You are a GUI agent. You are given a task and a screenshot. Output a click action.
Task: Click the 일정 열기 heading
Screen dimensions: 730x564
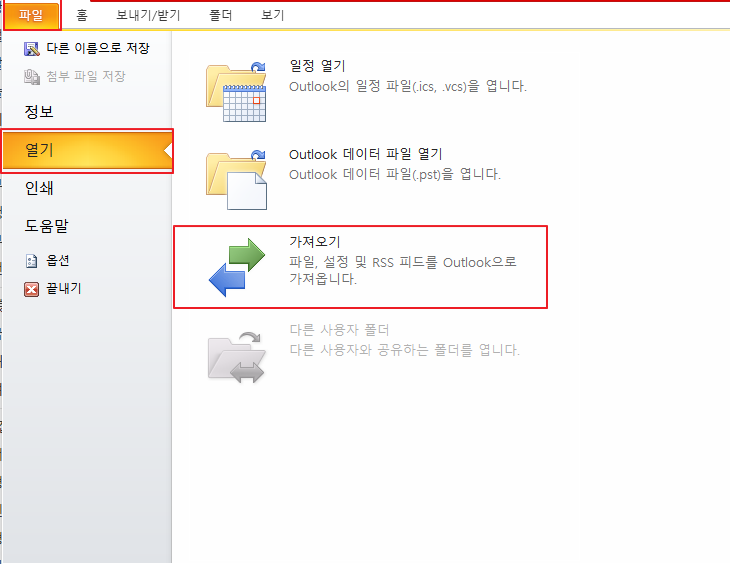click(x=318, y=66)
